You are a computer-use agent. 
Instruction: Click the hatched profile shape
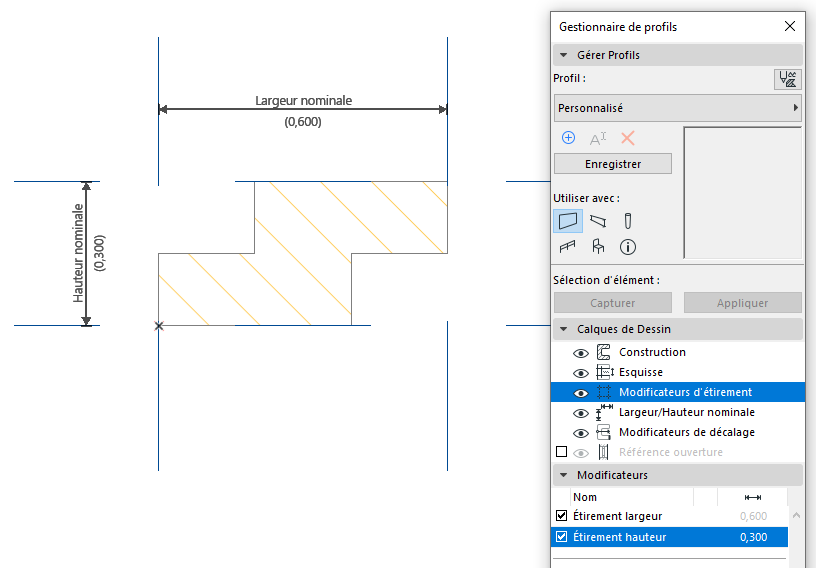tap(303, 254)
